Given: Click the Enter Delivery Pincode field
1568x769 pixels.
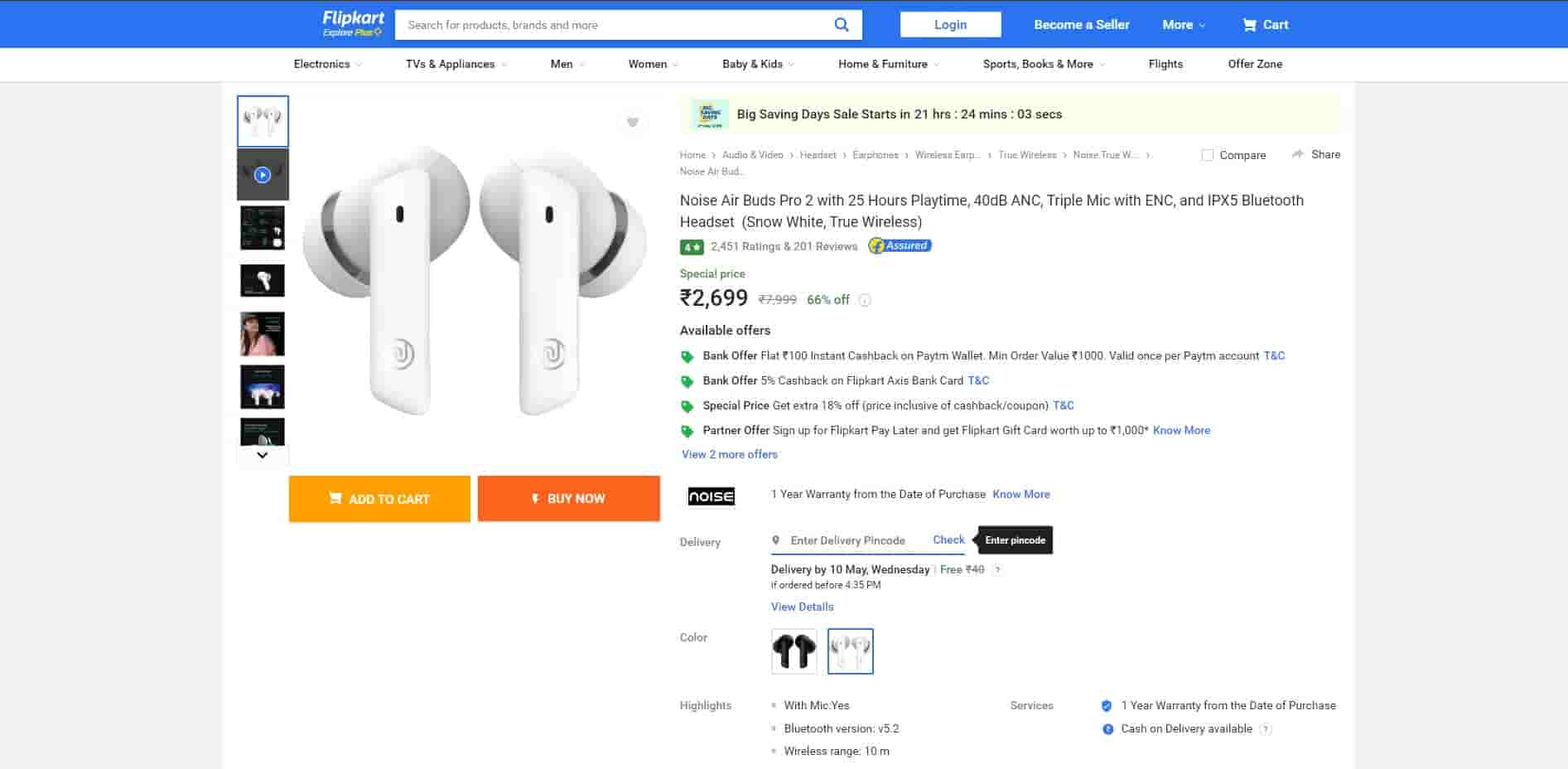Looking at the screenshot, I should pyautogui.click(x=853, y=540).
